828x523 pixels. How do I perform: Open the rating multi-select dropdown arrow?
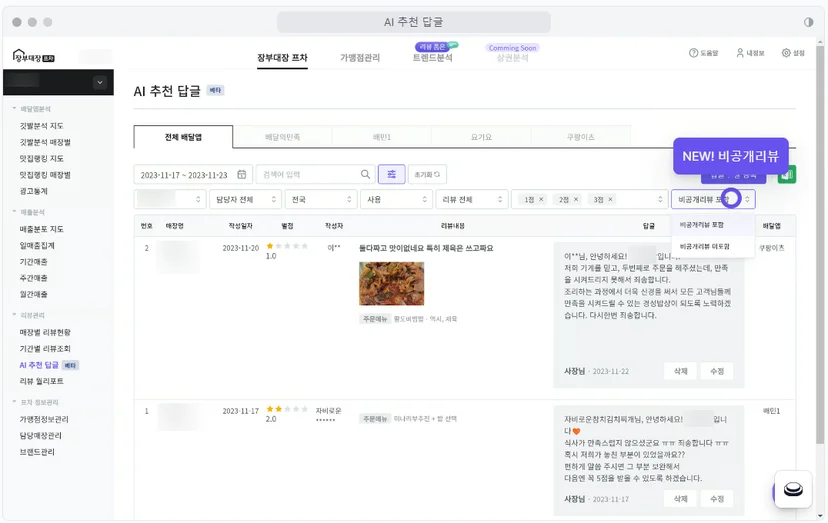[x=660, y=200]
